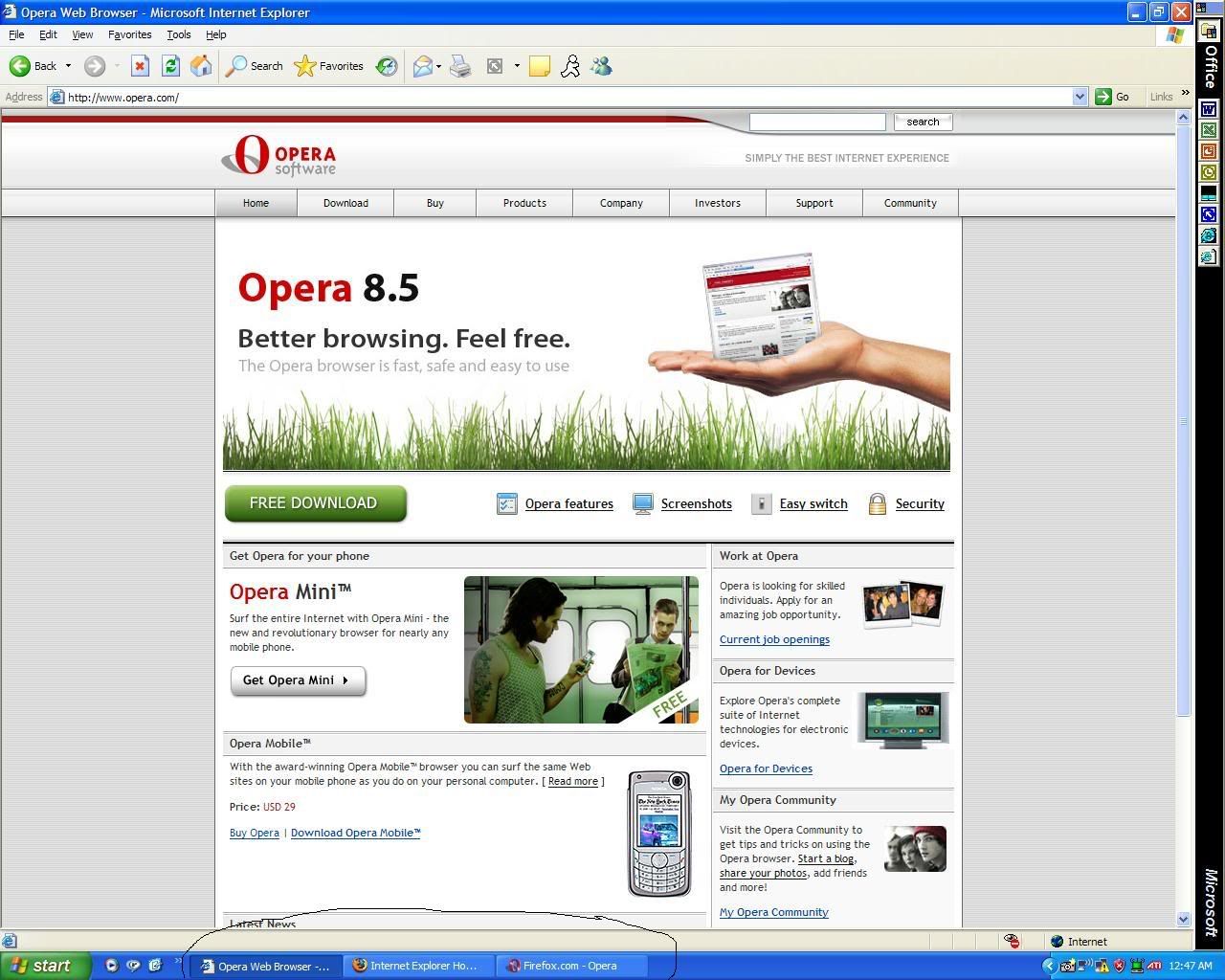Click the address bar URL field
The image size is (1225, 980).
pos(568,97)
